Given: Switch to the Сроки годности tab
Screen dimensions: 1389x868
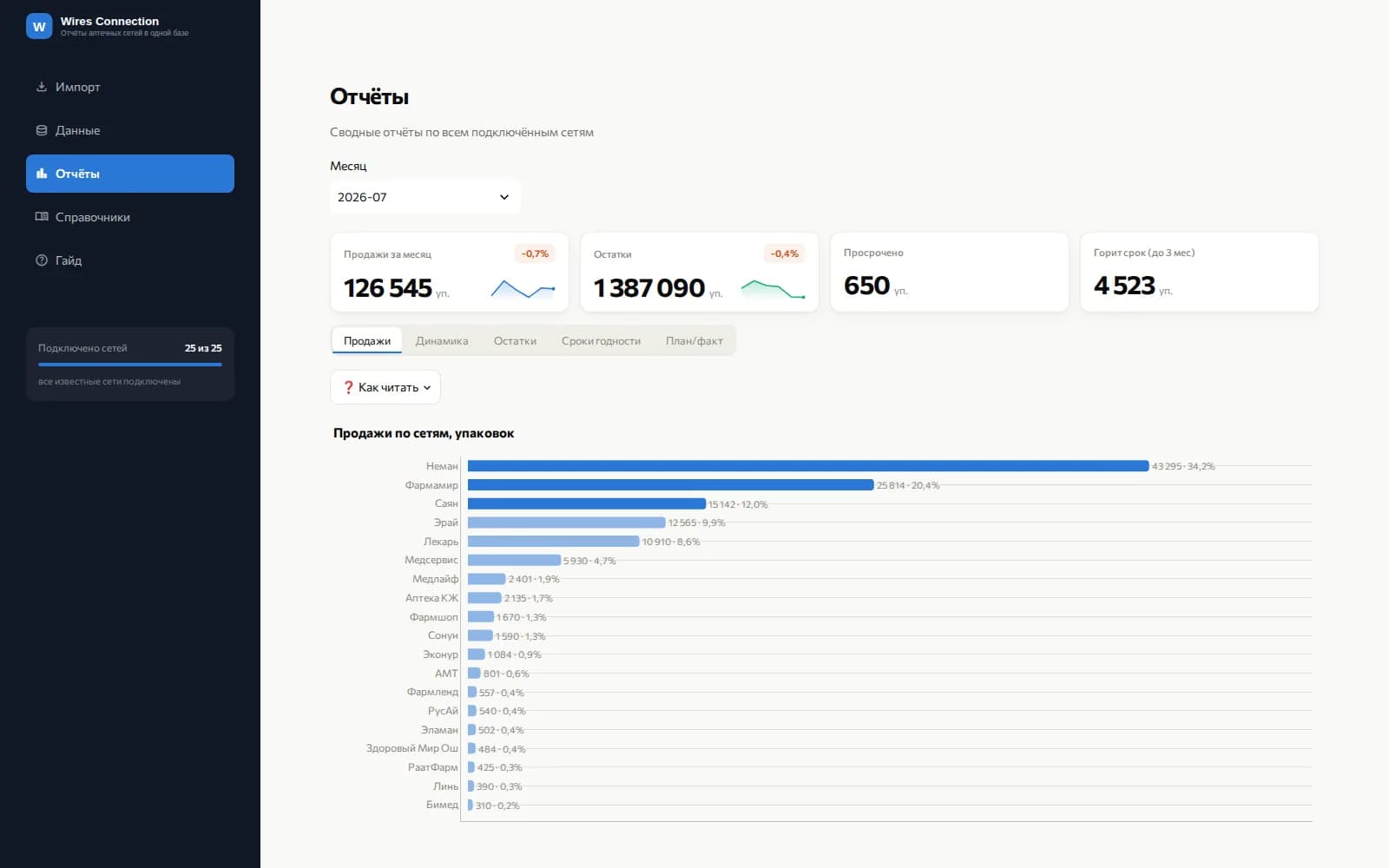Looking at the screenshot, I should coord(601,340).
